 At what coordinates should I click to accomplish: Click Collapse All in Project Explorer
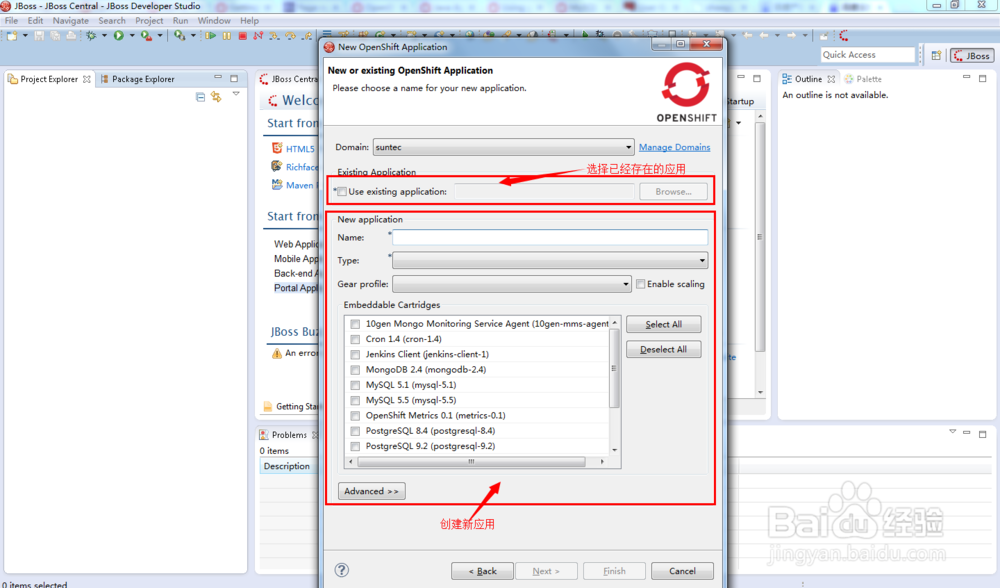click(x=200, y=97)
